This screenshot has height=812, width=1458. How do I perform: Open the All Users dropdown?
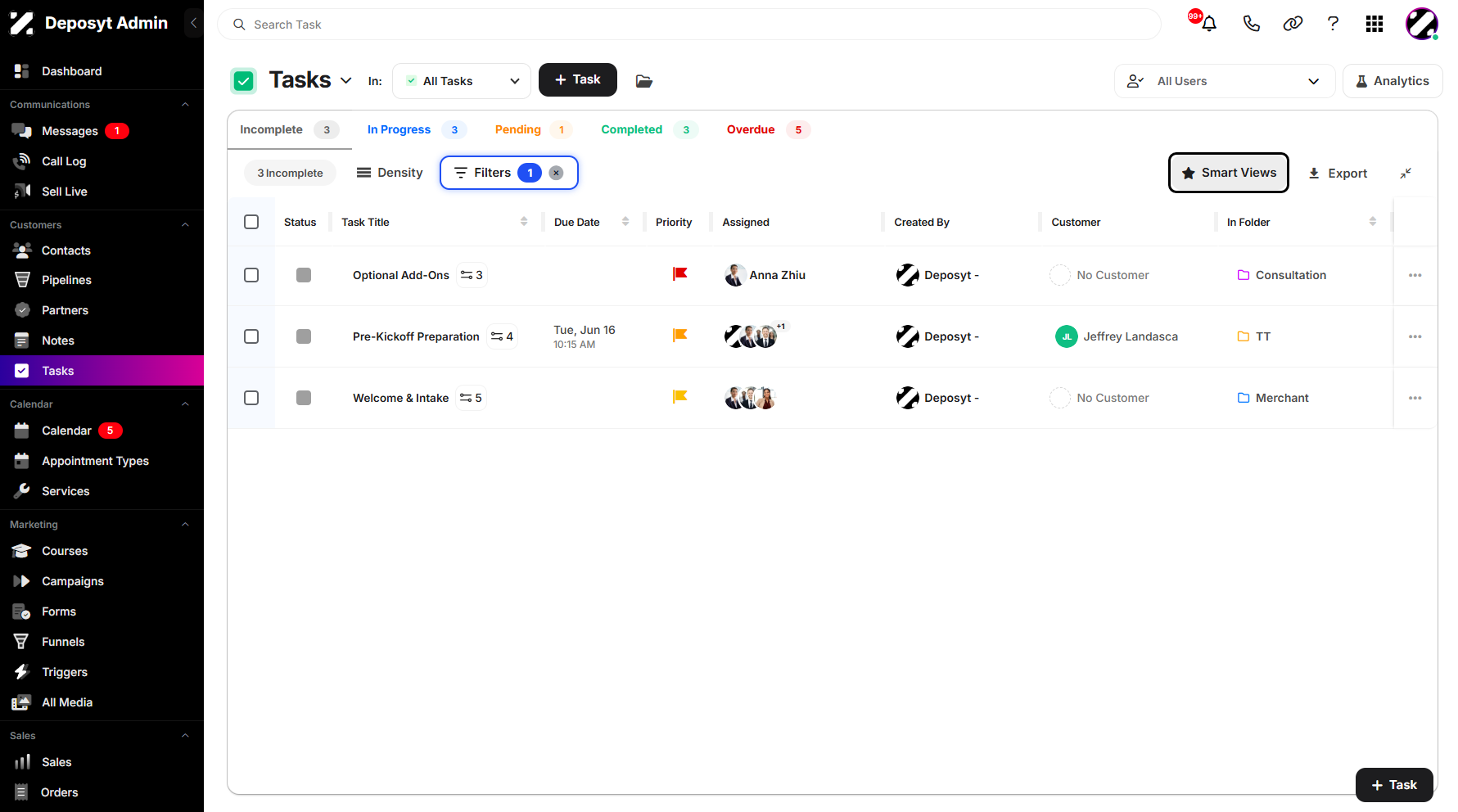[x=1225, y=81]
